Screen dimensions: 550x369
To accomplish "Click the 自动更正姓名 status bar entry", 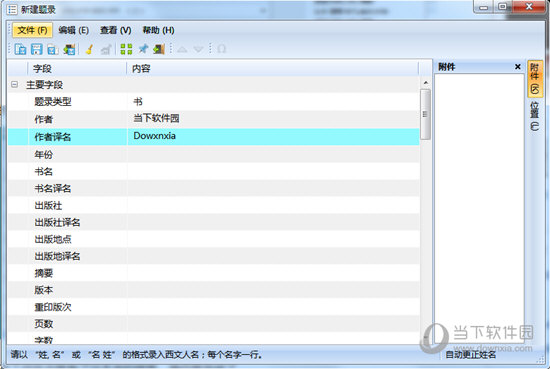I will click(470, 355).
